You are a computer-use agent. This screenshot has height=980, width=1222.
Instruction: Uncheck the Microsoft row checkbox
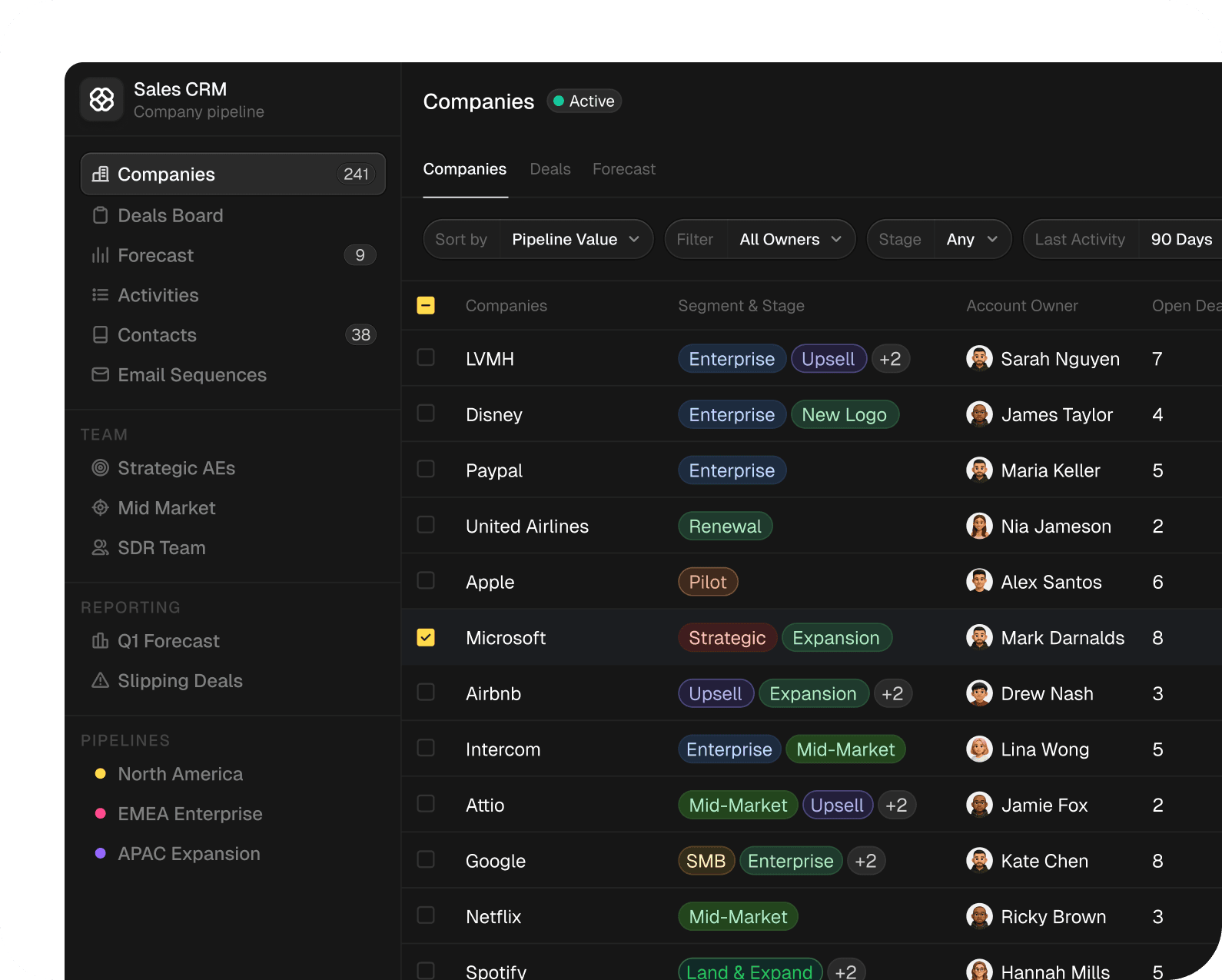pyautogui.click(x=426, y=637)
